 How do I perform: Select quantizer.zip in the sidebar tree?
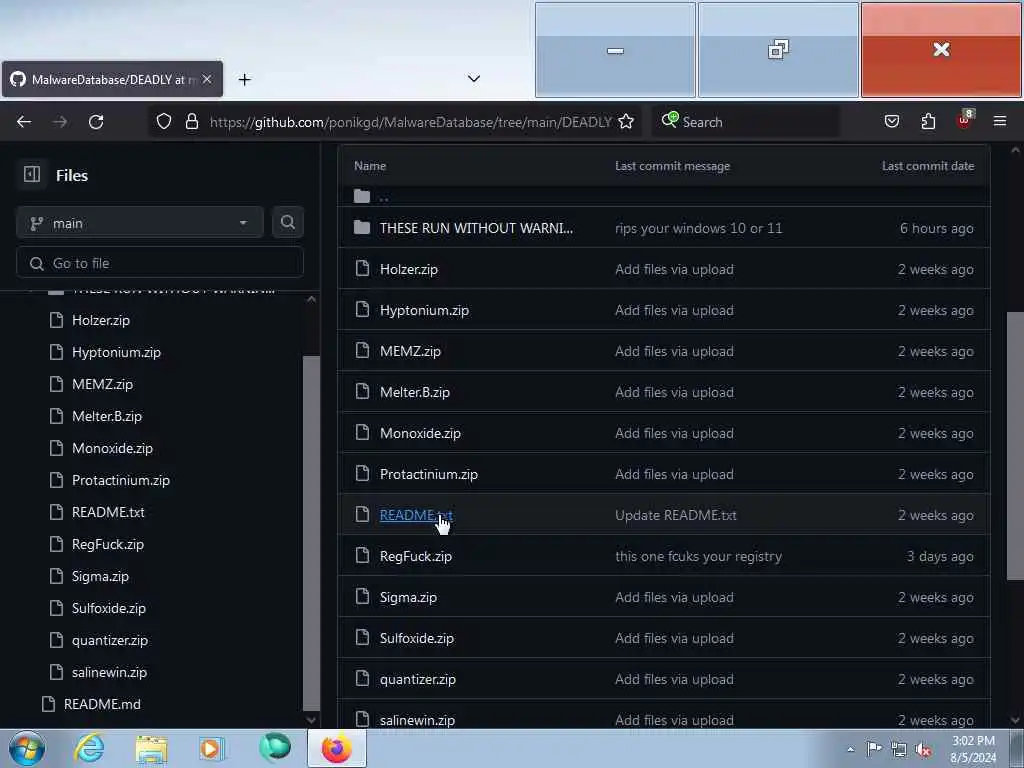click(110, 640)
